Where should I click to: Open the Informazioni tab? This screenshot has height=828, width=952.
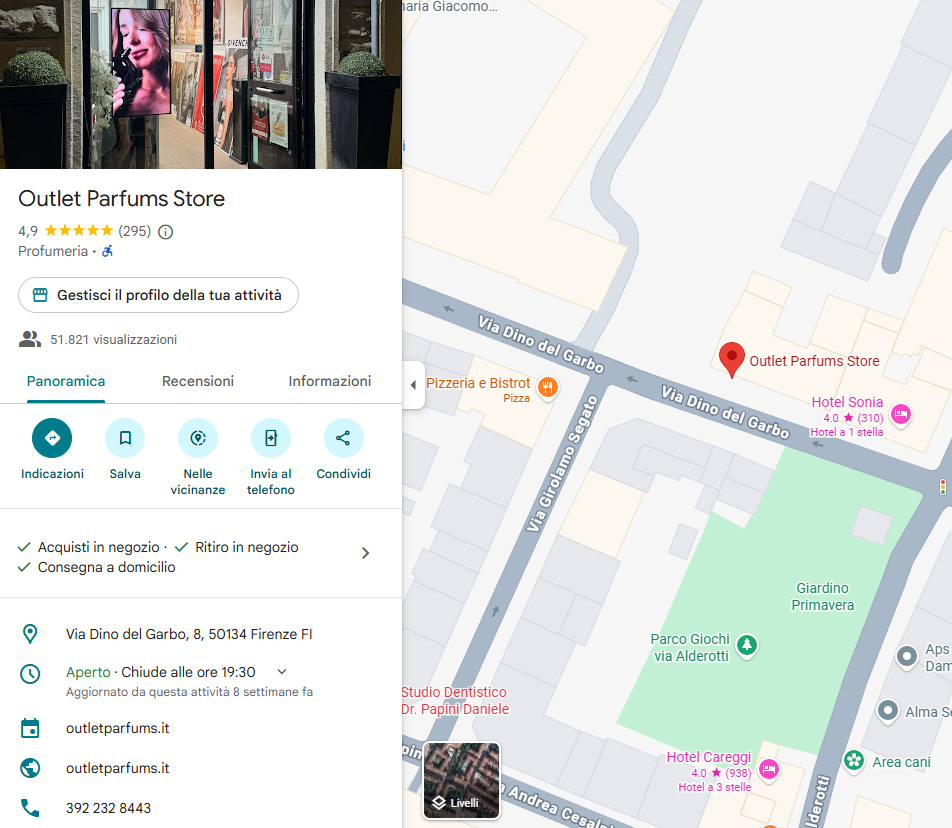coord(330,381)
